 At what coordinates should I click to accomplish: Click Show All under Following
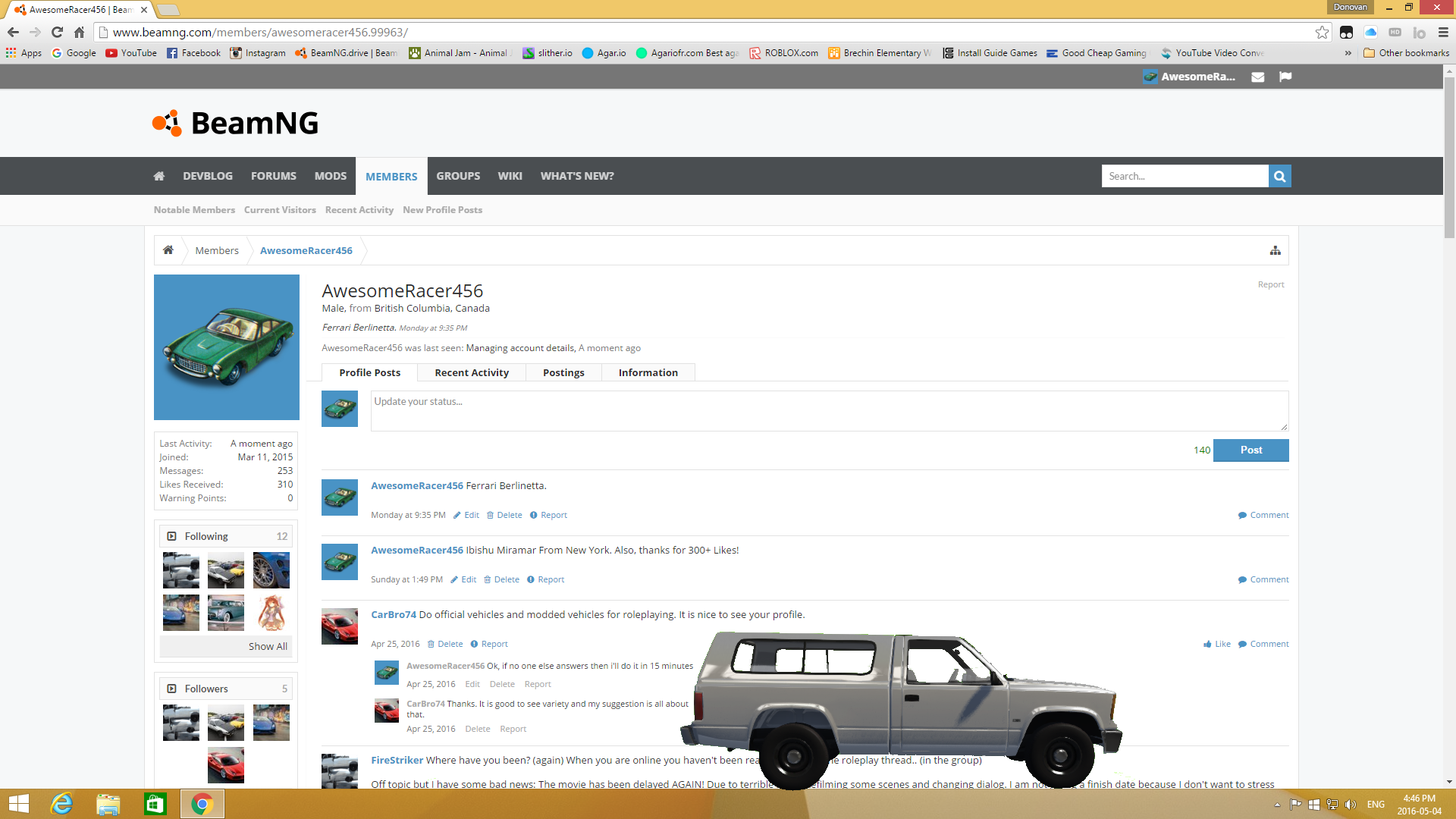tap(268, 646)
